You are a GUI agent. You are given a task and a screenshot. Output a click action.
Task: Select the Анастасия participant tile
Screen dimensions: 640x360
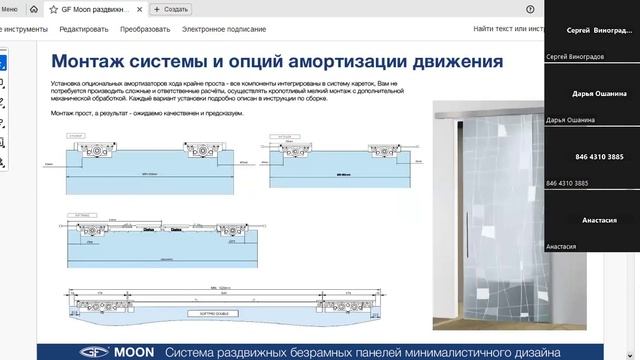coord(592,221)
